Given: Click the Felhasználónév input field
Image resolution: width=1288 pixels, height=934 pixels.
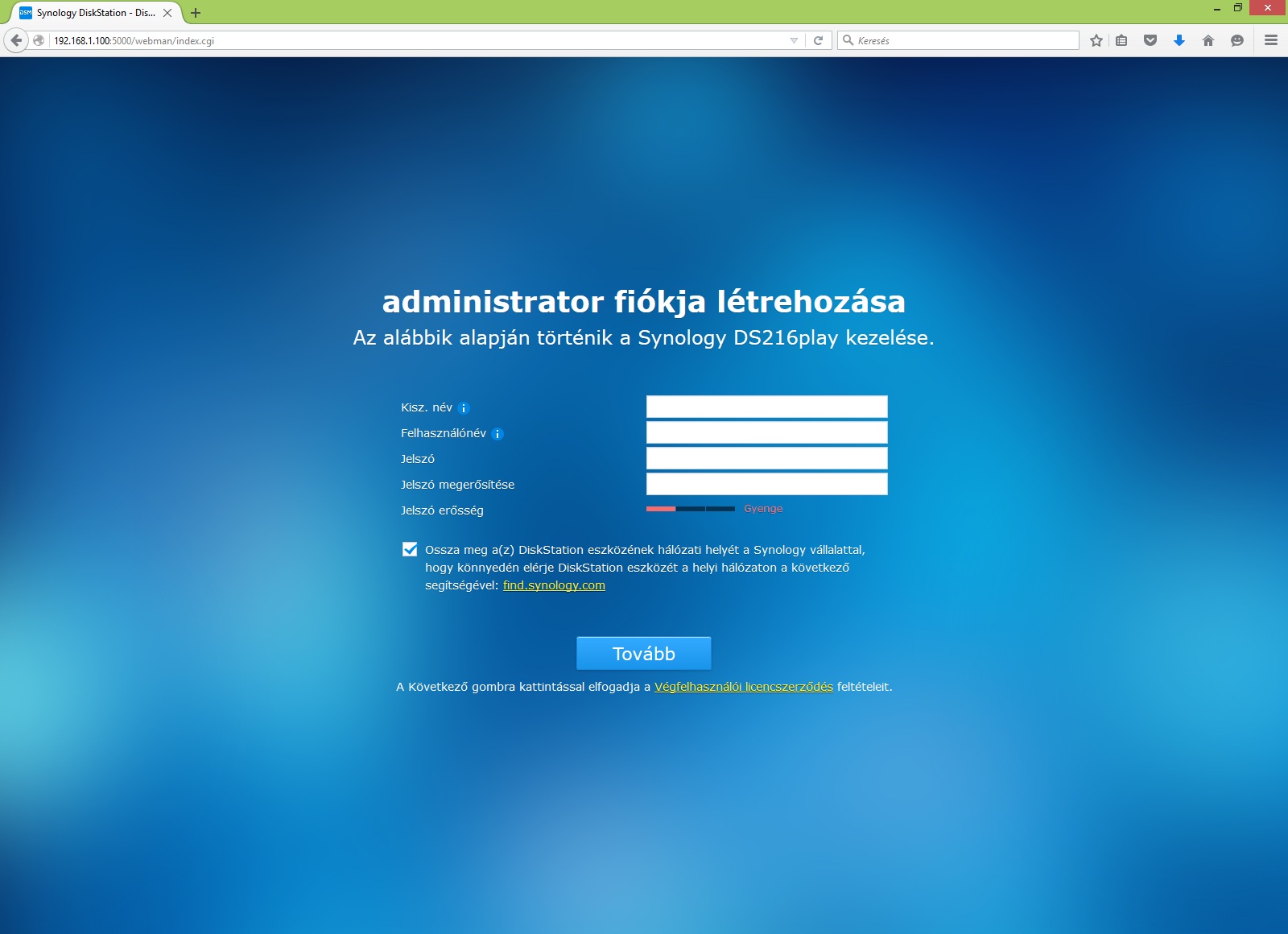Looking at the screenshot, I should pos(766,432).
